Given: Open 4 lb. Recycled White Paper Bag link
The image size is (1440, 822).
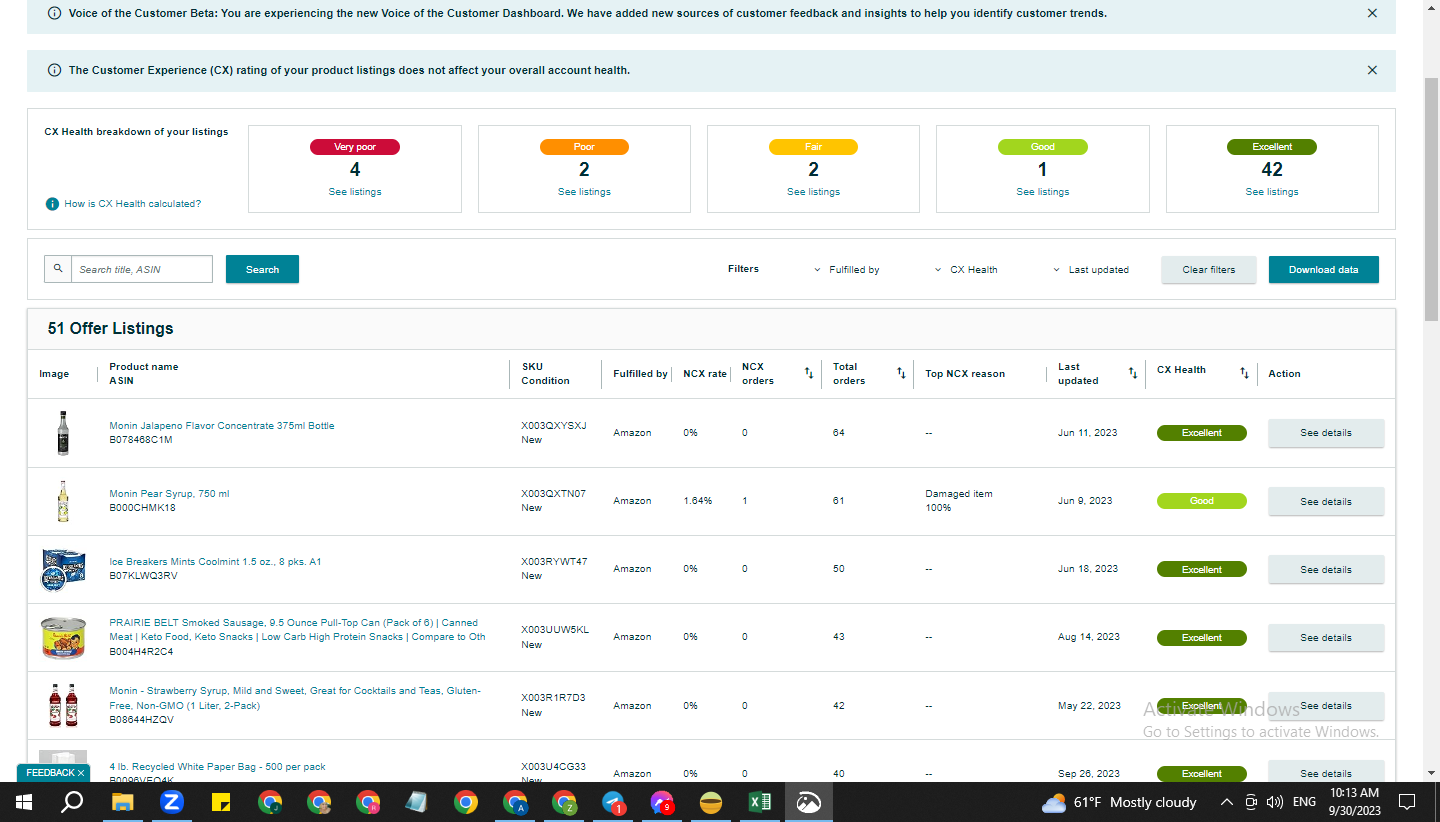Looking at the screenshot, I should point(217,767).
